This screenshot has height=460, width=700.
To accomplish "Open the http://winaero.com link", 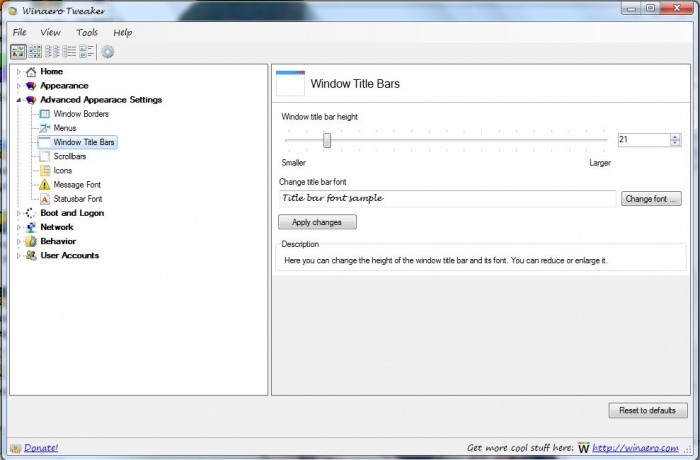I will [636, 447].
